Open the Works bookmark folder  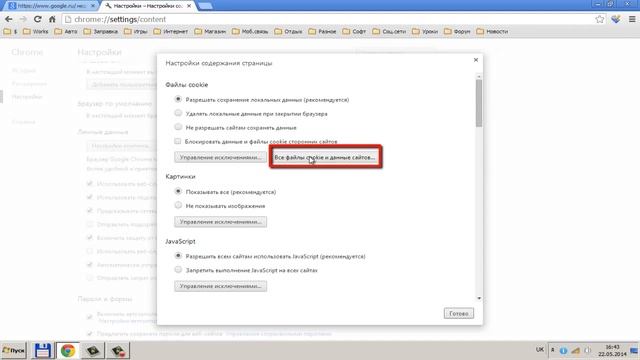36,31
